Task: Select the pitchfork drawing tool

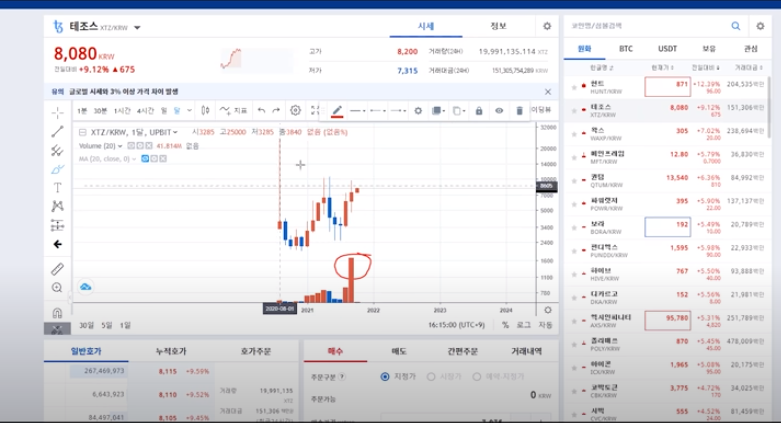Action: (x=57, y=150)
